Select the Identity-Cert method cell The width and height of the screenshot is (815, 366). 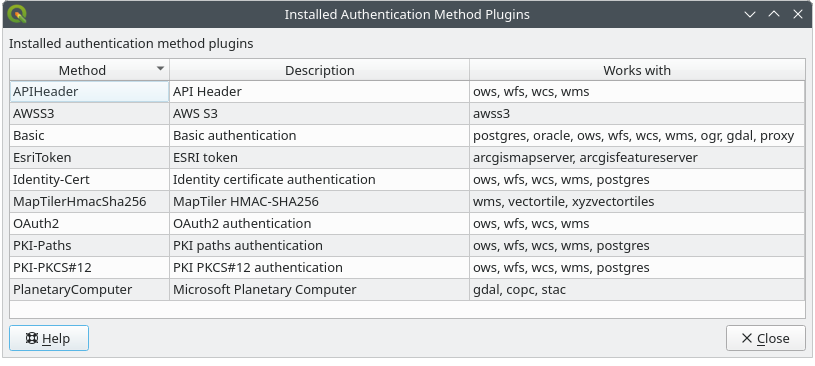(x=89, y=179)
